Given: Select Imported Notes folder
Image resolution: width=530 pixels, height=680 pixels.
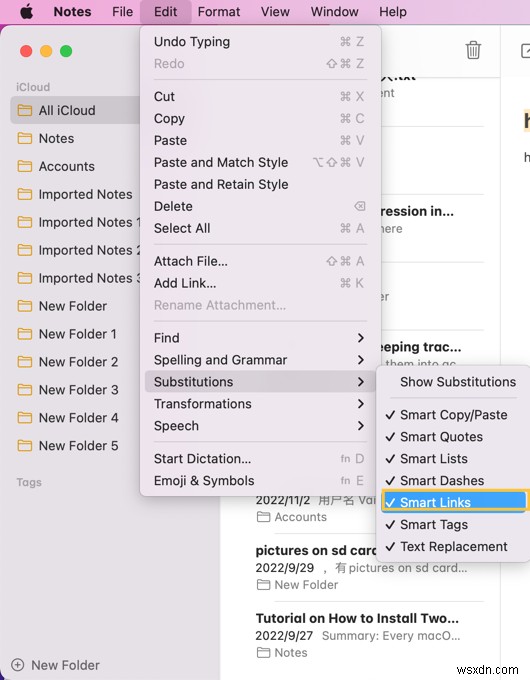Looking at the screenshot, I should tap(75, 194).
